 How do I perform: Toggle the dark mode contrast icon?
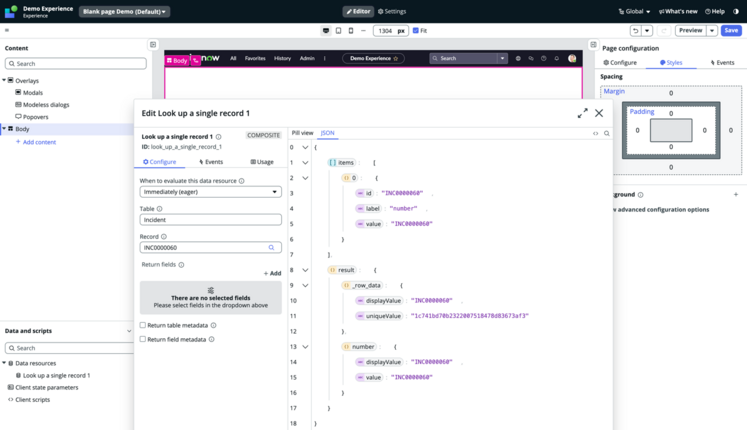(736, 11)
